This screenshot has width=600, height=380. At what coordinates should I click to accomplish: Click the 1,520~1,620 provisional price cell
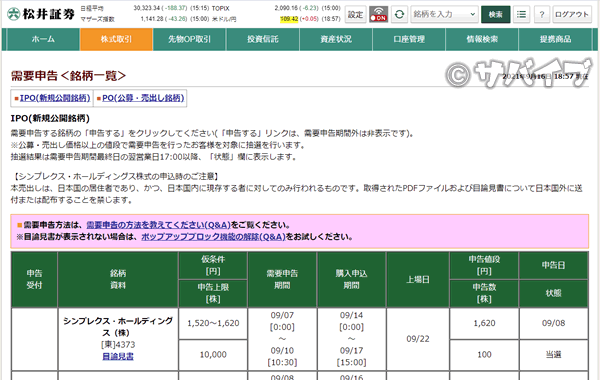pos(213,323)
